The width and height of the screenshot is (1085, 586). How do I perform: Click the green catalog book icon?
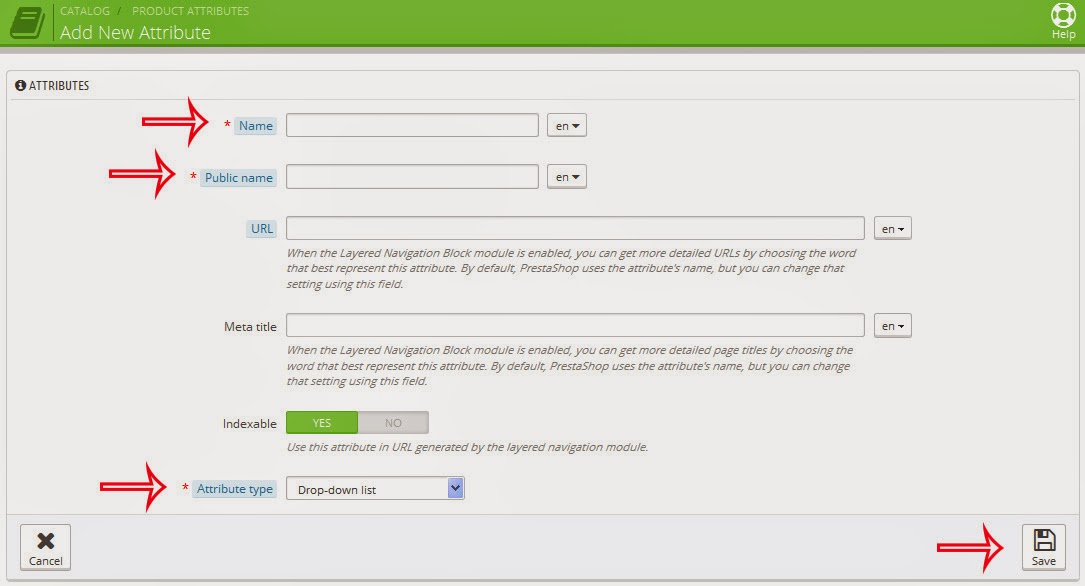27,22
